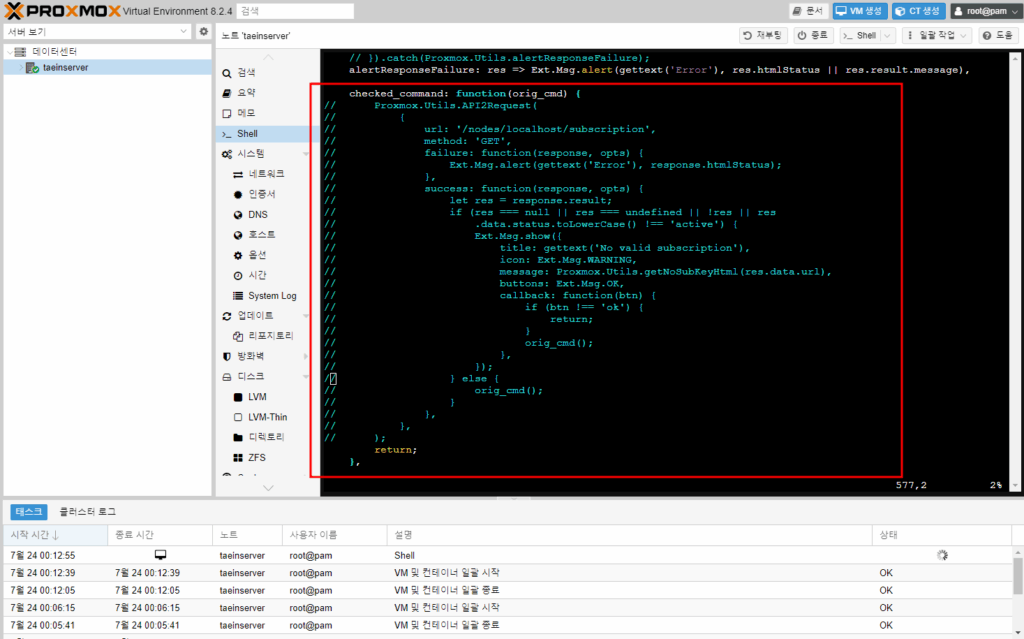Click the Shell button in the node toolbar
Viewport: 1024px width, 639px height.
click(860, 35)
